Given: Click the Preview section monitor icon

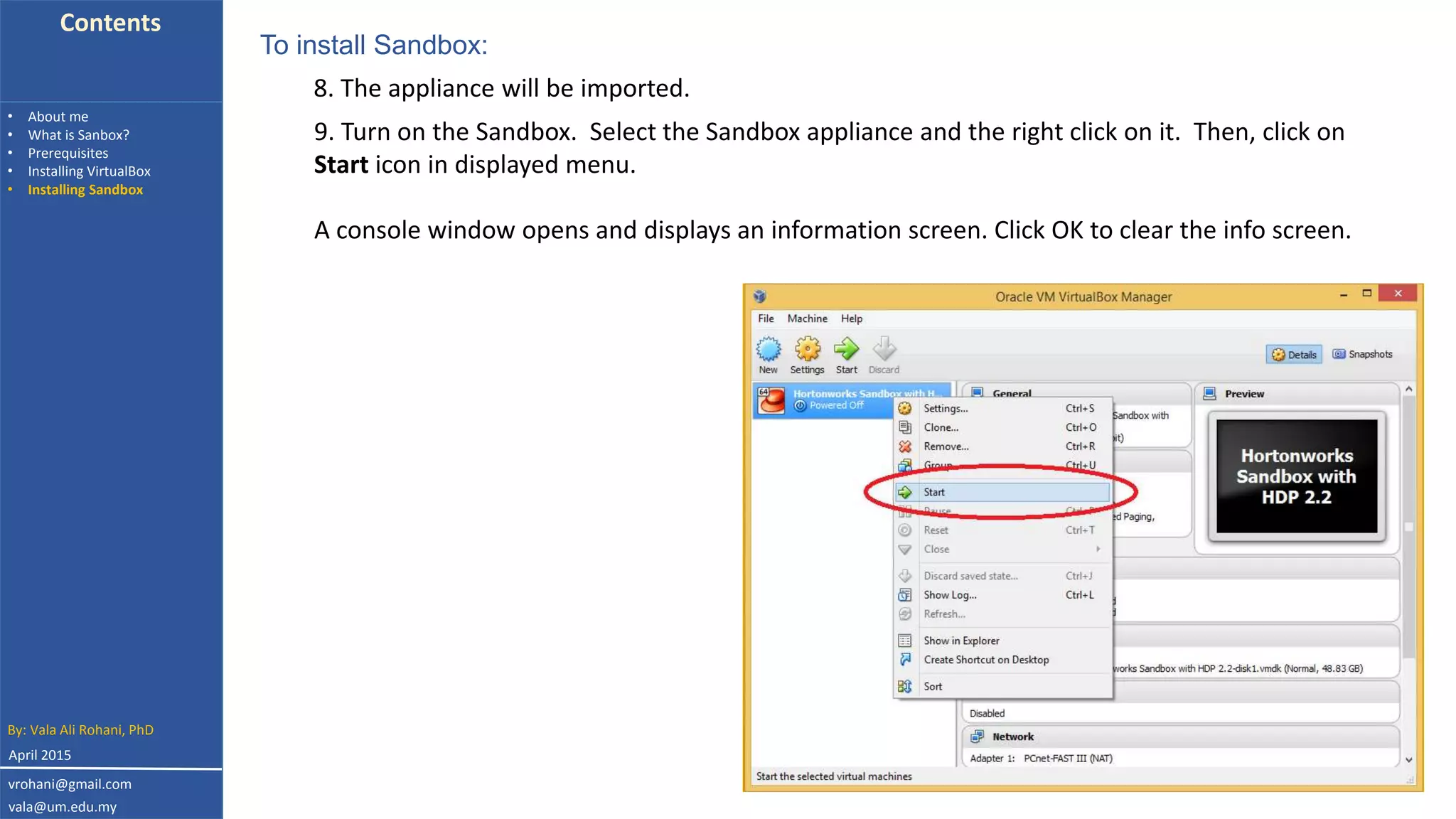Looking at the screenshot, I should click(x=1209, y=394).
